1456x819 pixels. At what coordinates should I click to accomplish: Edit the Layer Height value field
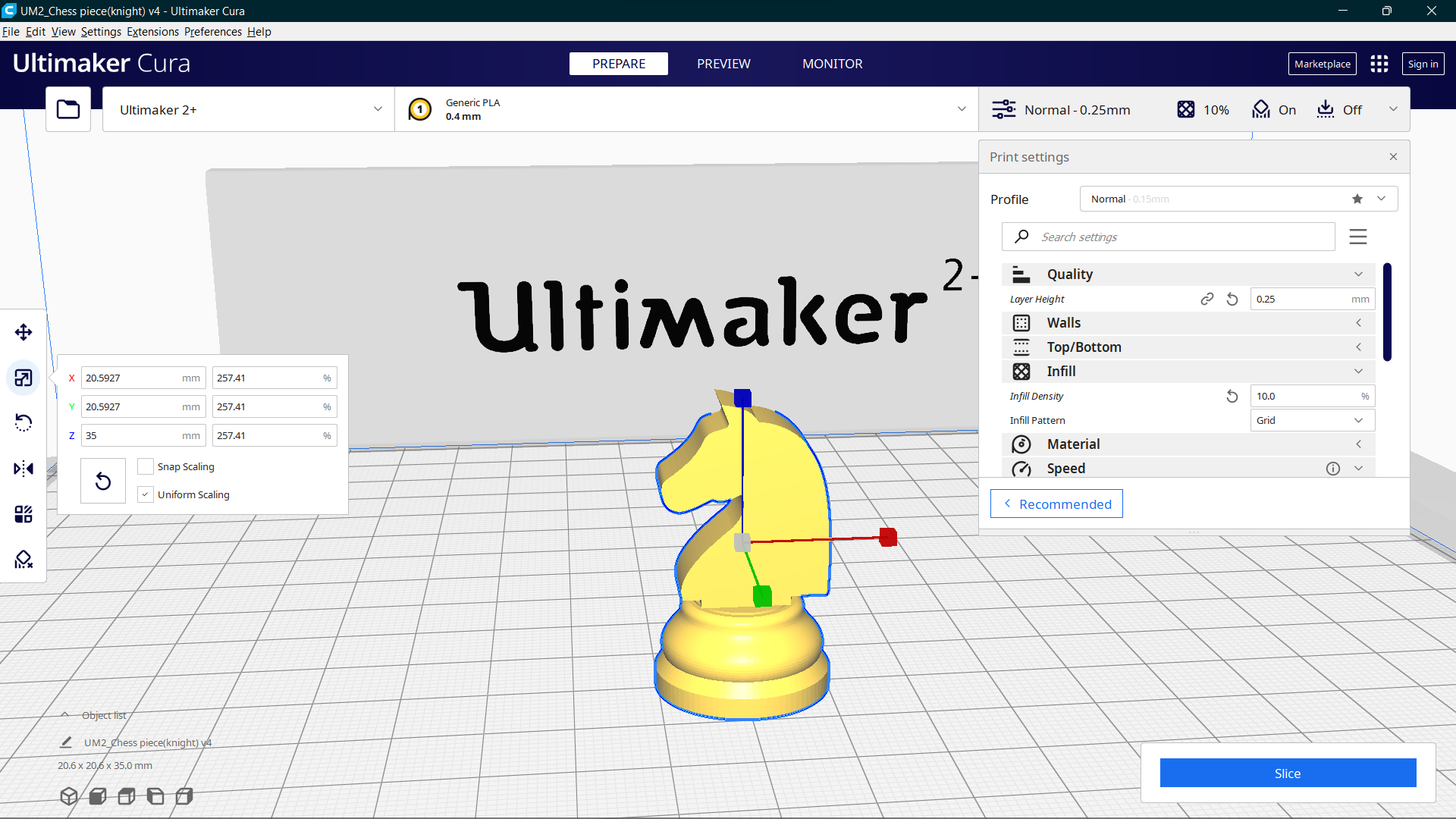coord(1312,299)
